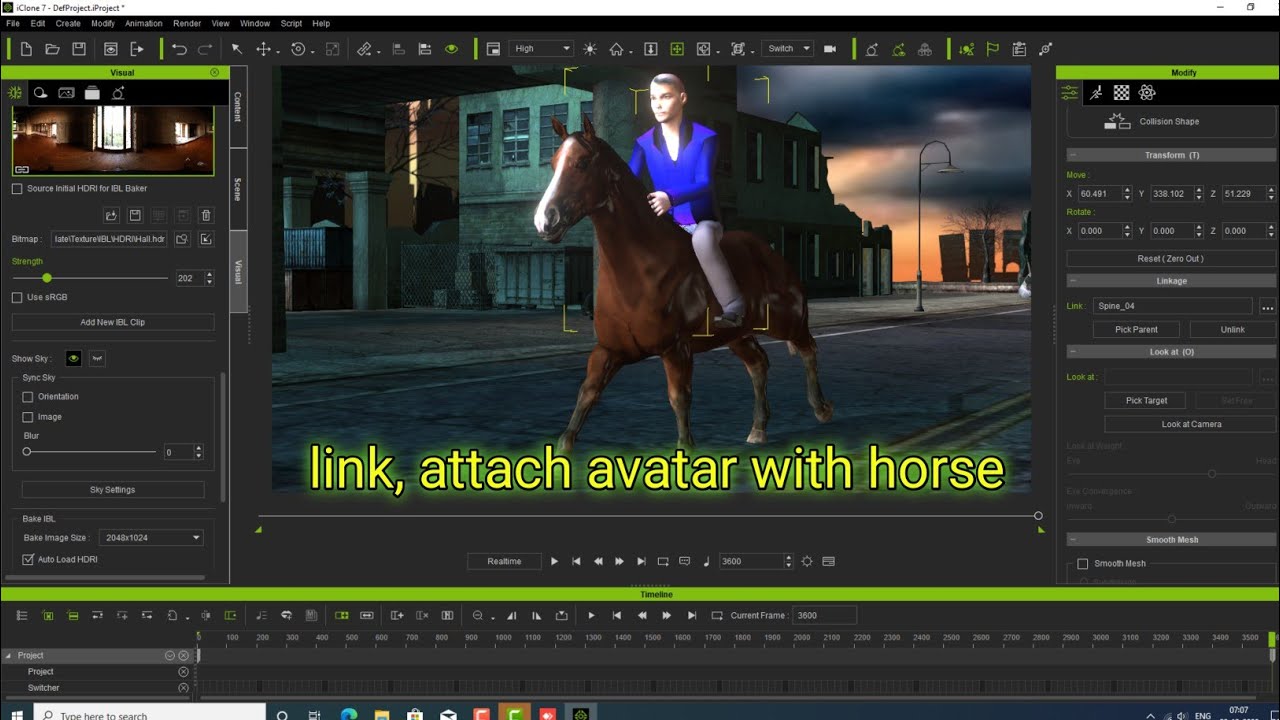This screenshot has height=720, width=1280.
Task: Undo the last action
Action: (179, 49)
